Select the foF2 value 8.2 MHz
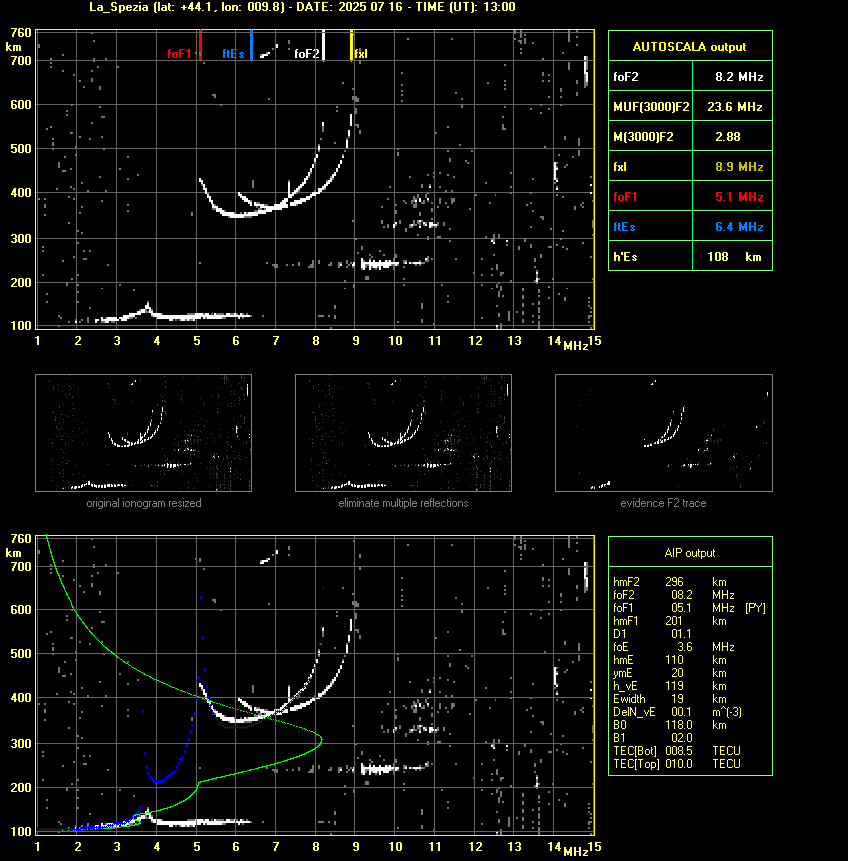The height and width of the screenshot is (861, 848). click(739, 77)
